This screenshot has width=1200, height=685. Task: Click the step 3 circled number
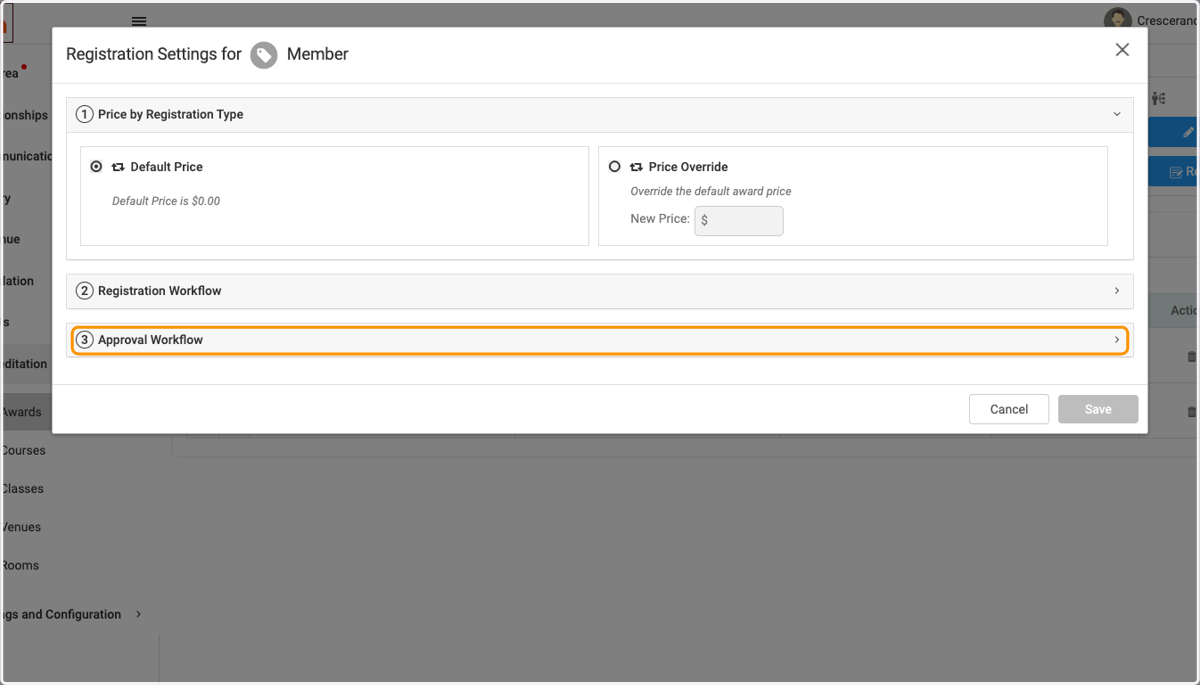click(x=85, y=340)
